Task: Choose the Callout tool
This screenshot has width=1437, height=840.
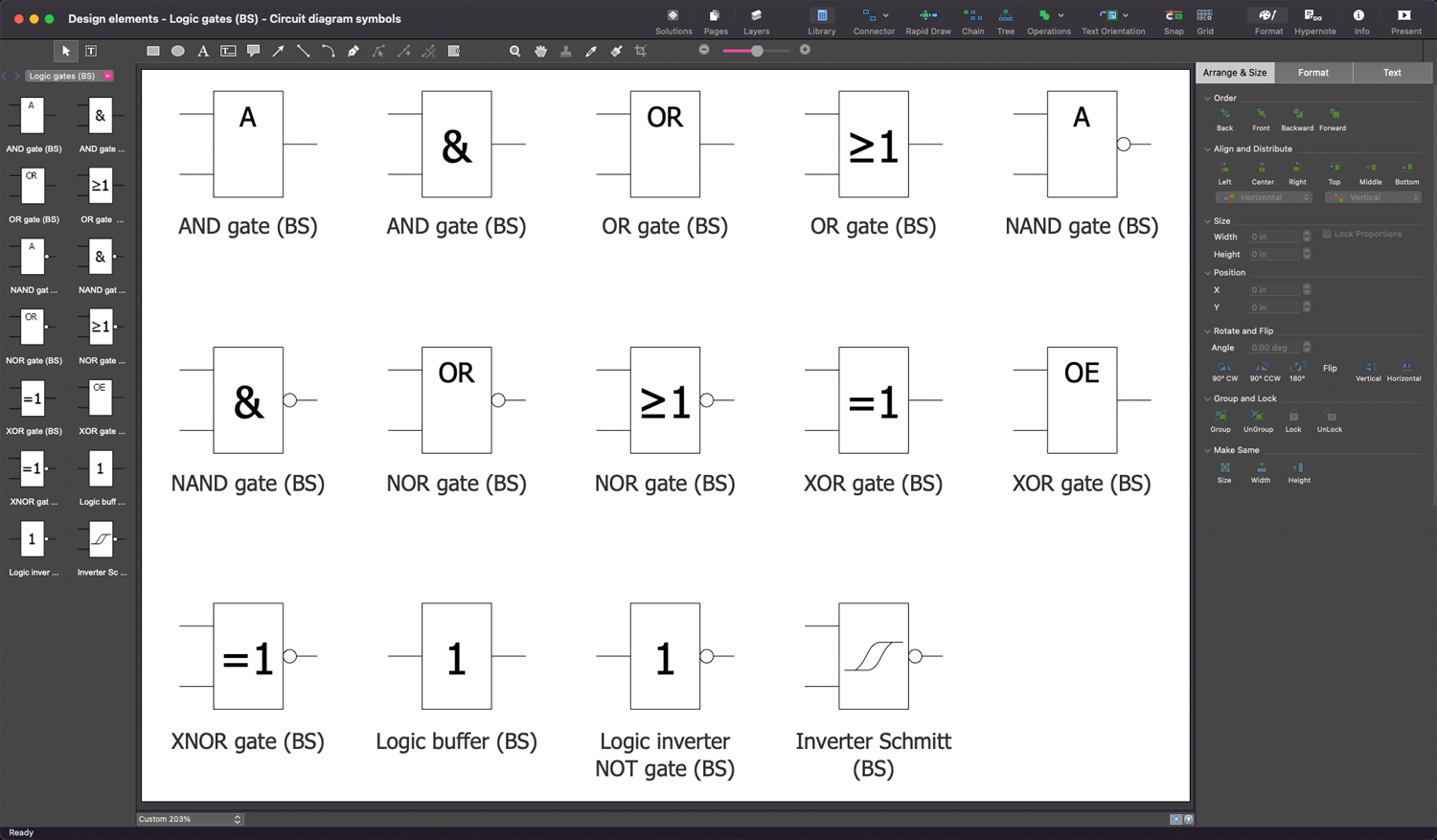Action: click(253, 51)
